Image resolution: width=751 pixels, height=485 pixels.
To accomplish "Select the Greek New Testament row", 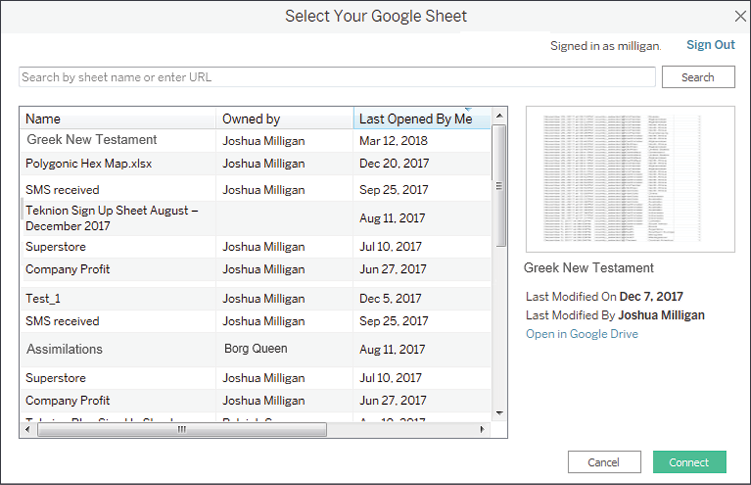I will (256, 140).
